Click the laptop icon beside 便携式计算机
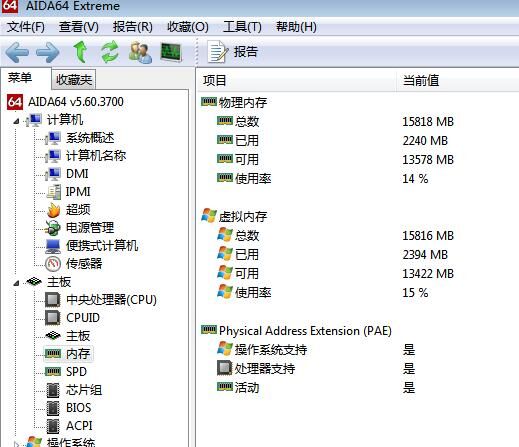519x447 pixels. (x=53, y=246)
